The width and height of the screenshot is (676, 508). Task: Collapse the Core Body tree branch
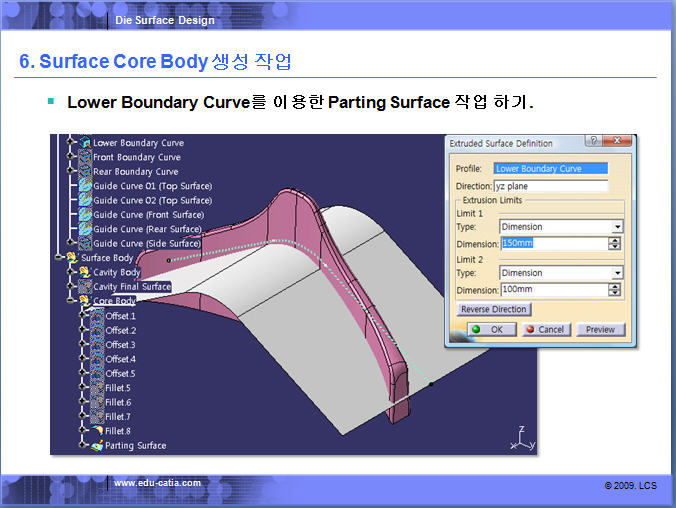[x=71, y=300]
